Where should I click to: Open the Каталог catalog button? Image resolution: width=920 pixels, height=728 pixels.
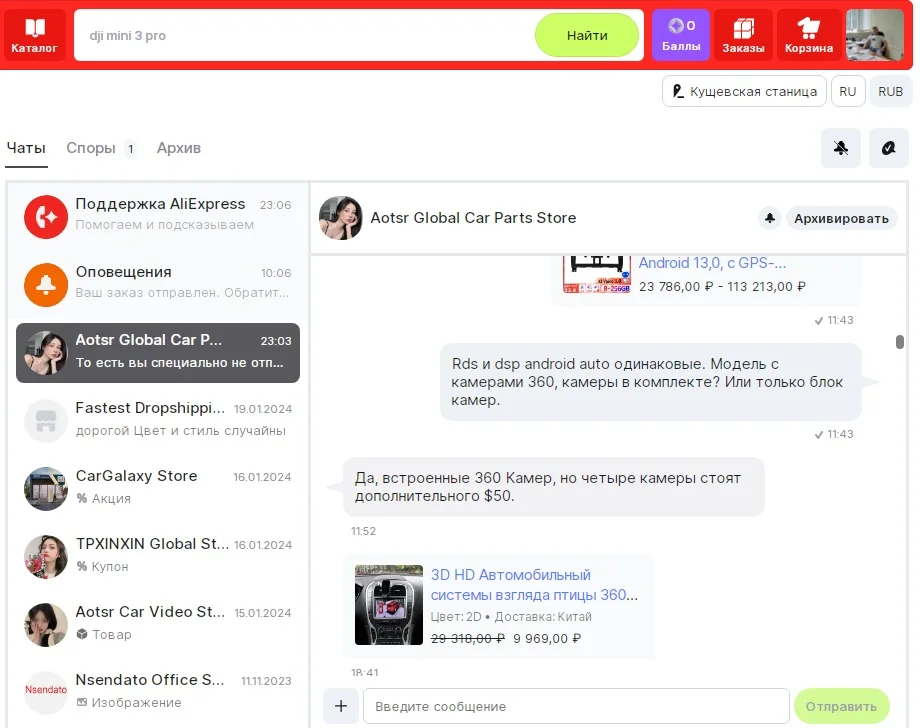[35, 35]
